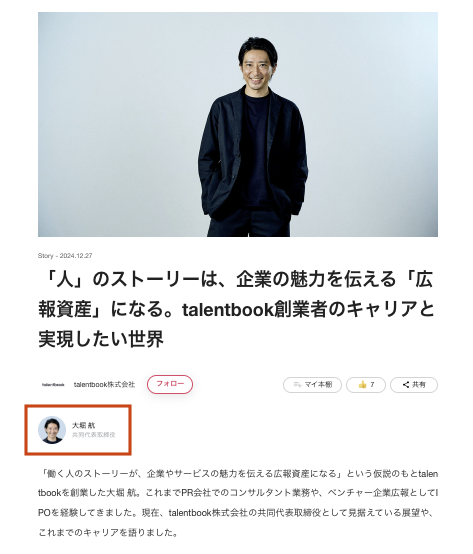This screenshot has height=554, width=473.
Task: Select the author name 大堀 航
Action: point(83,425)
